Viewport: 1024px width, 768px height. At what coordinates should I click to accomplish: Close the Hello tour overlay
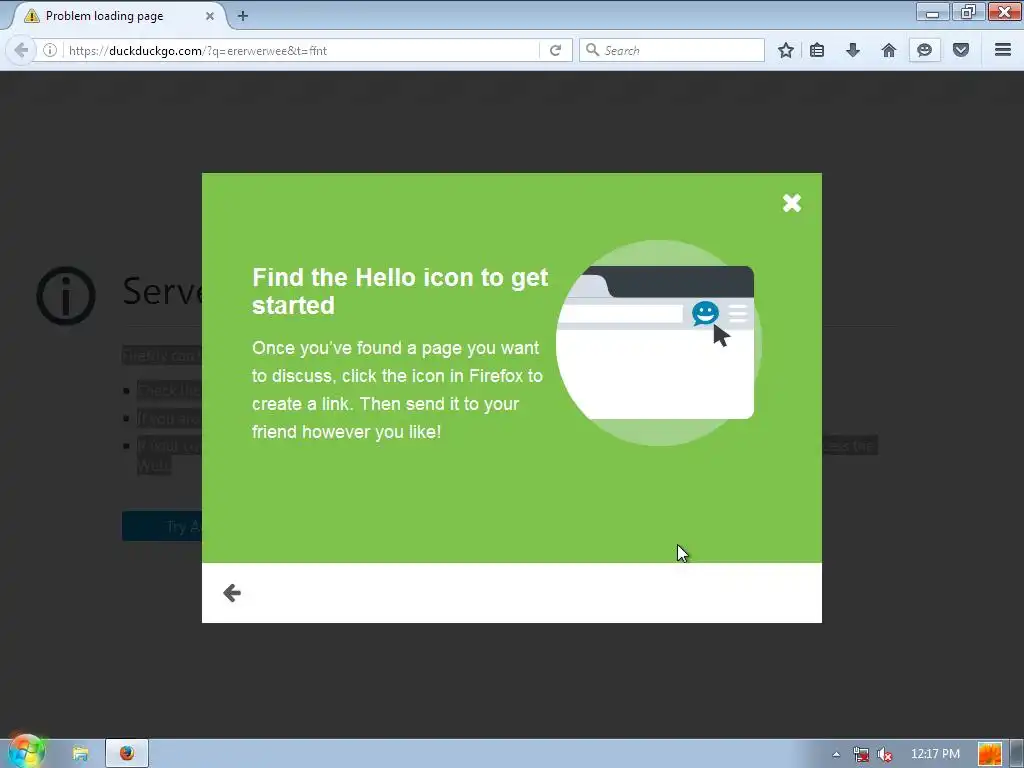792,203
